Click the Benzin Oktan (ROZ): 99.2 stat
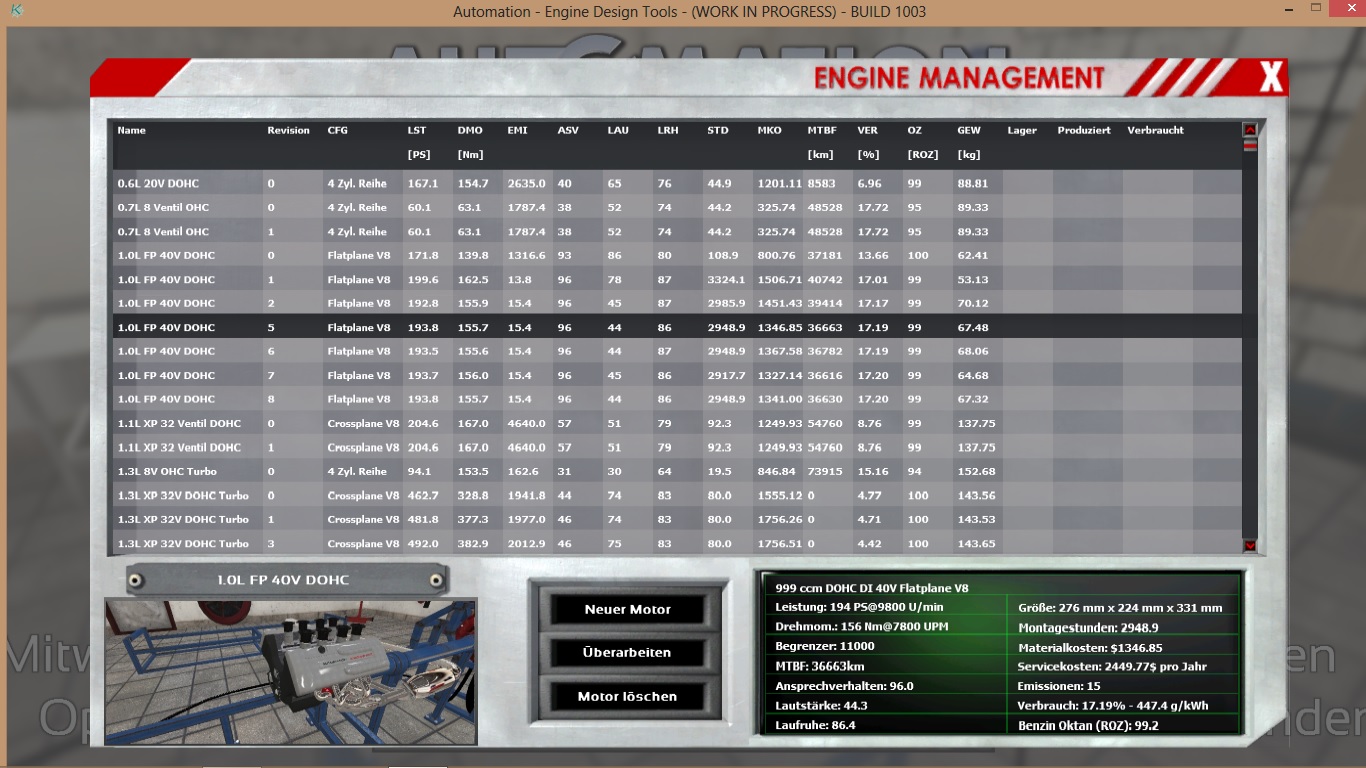Image resolution: width=1366 pixels, height=768 pixels. [1088, 725]
